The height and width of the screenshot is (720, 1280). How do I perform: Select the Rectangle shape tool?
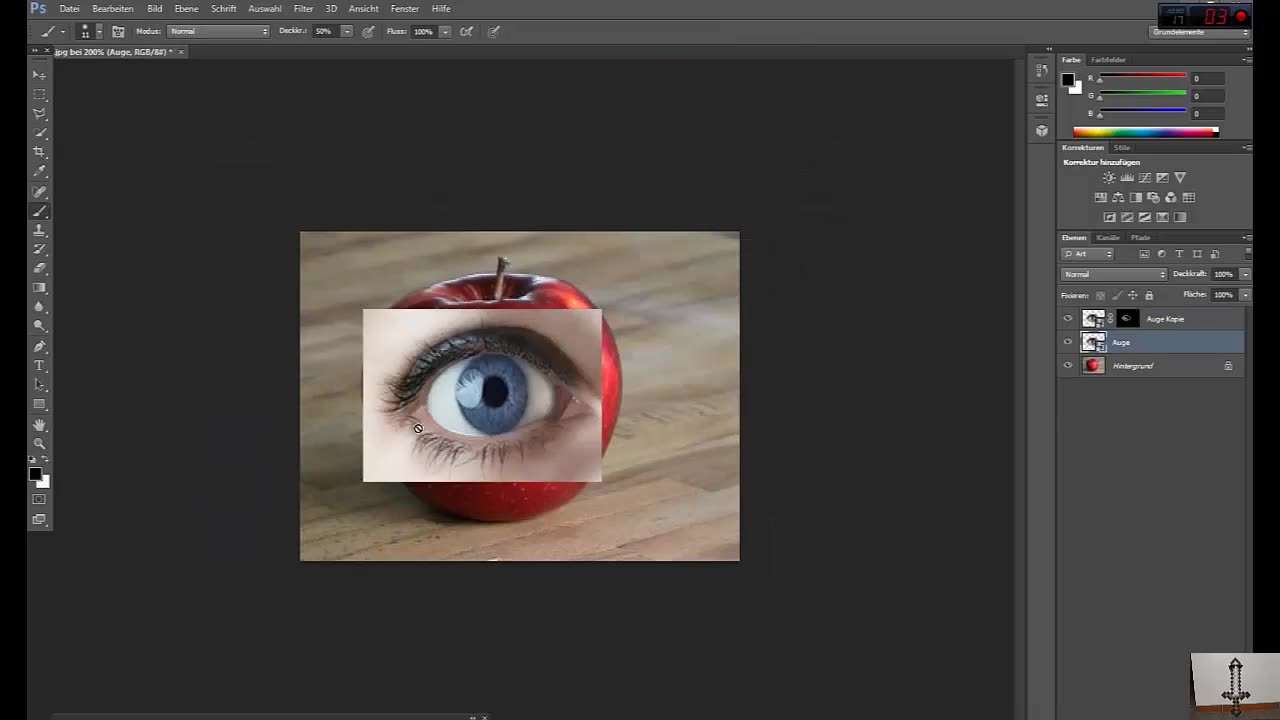point(40,404)
